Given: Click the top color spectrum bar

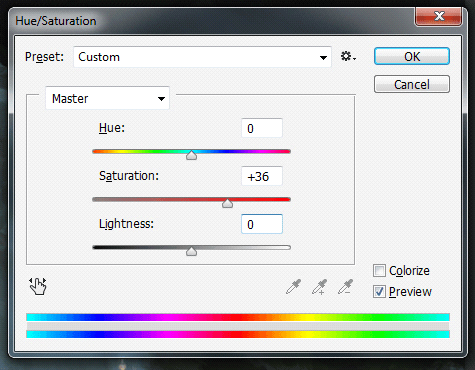Looking at the screenshot, I should click(x=238, y=317).
